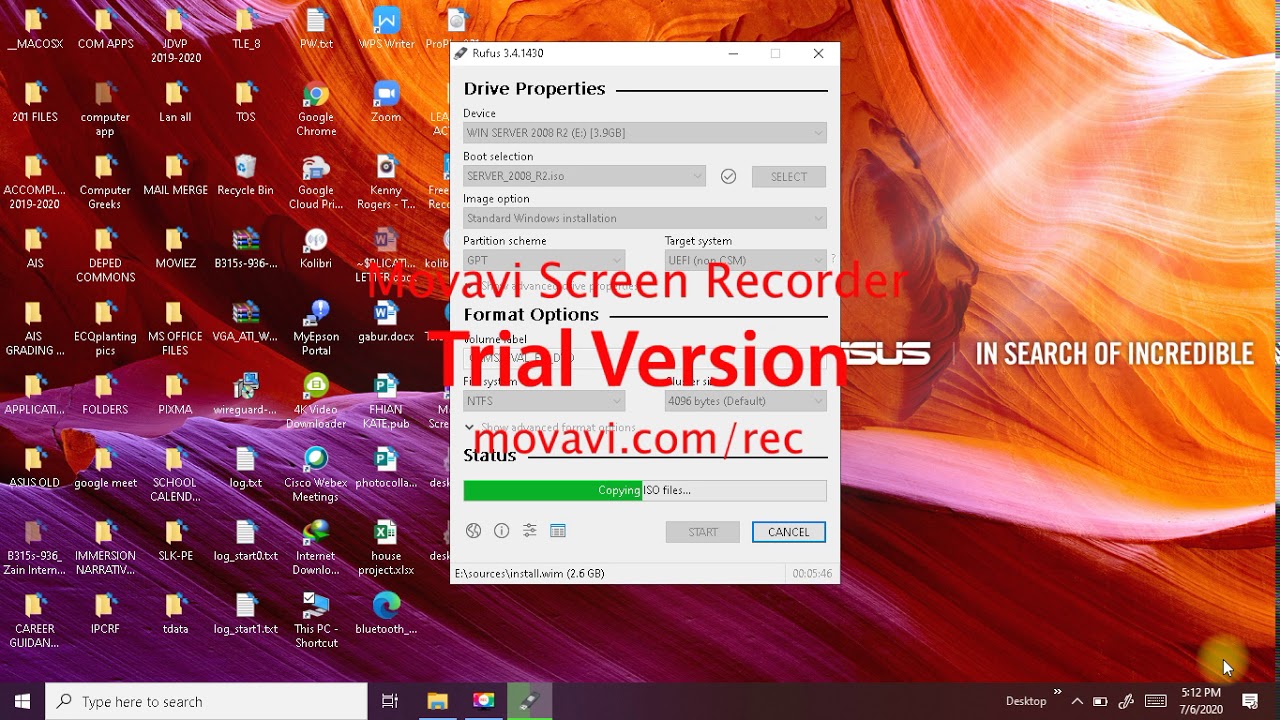Open the File system NTFS dropdown
The height and width of the screenshot is (720, 1280).
click(544, 401)
